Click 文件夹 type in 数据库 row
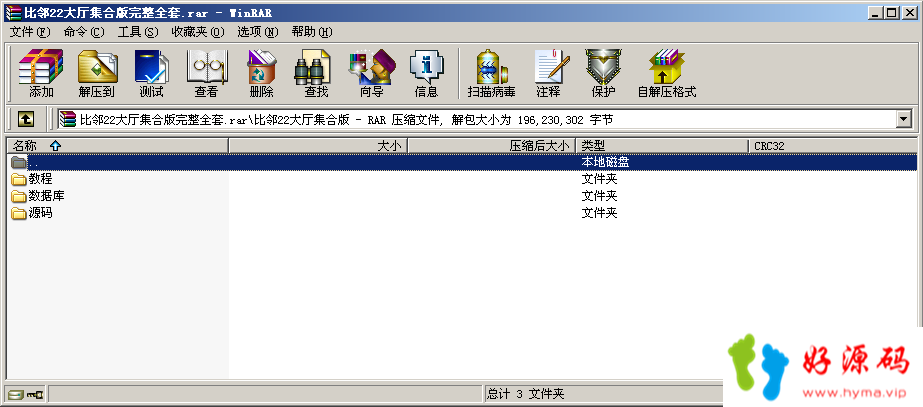The height and width of the screenshot is (407, 923). [600, 196]
